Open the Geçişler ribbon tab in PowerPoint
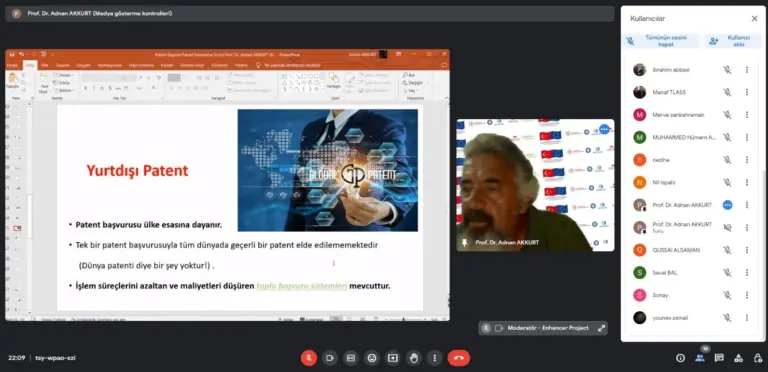 [84, 65]
